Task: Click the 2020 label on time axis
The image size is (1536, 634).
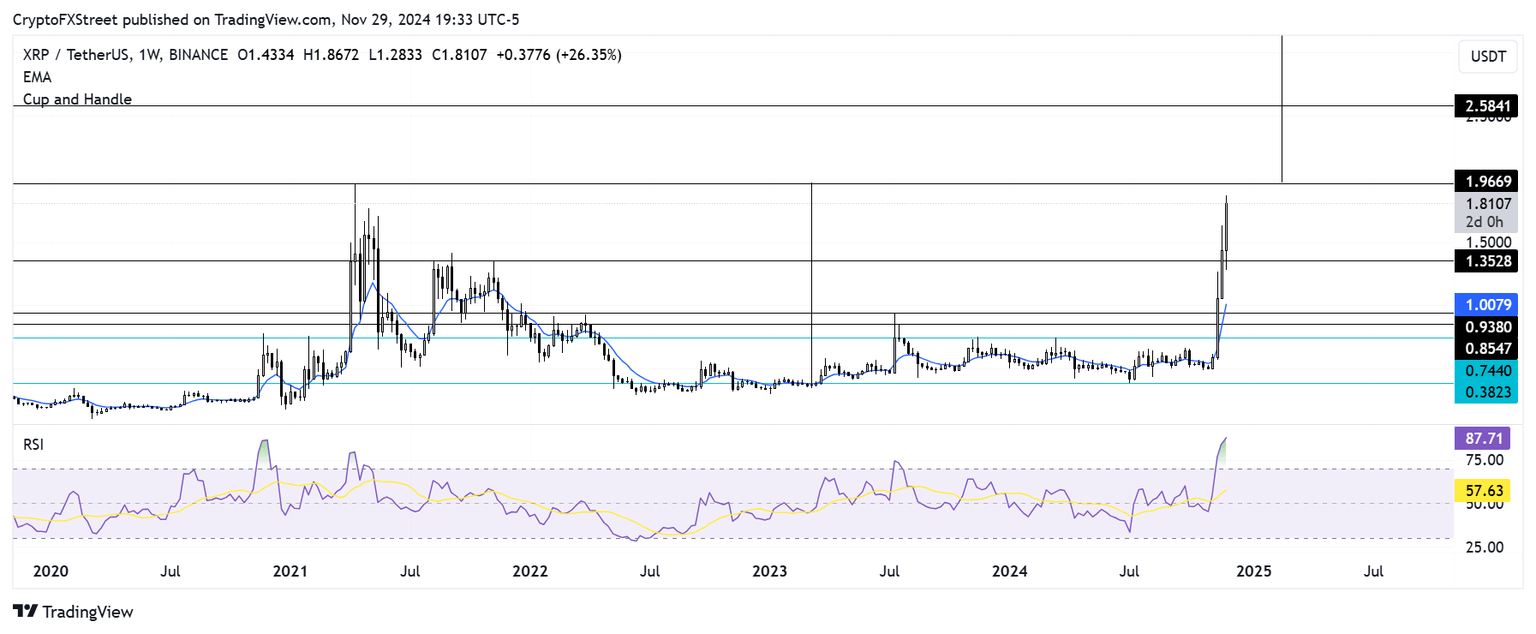Action: (50, 571)
